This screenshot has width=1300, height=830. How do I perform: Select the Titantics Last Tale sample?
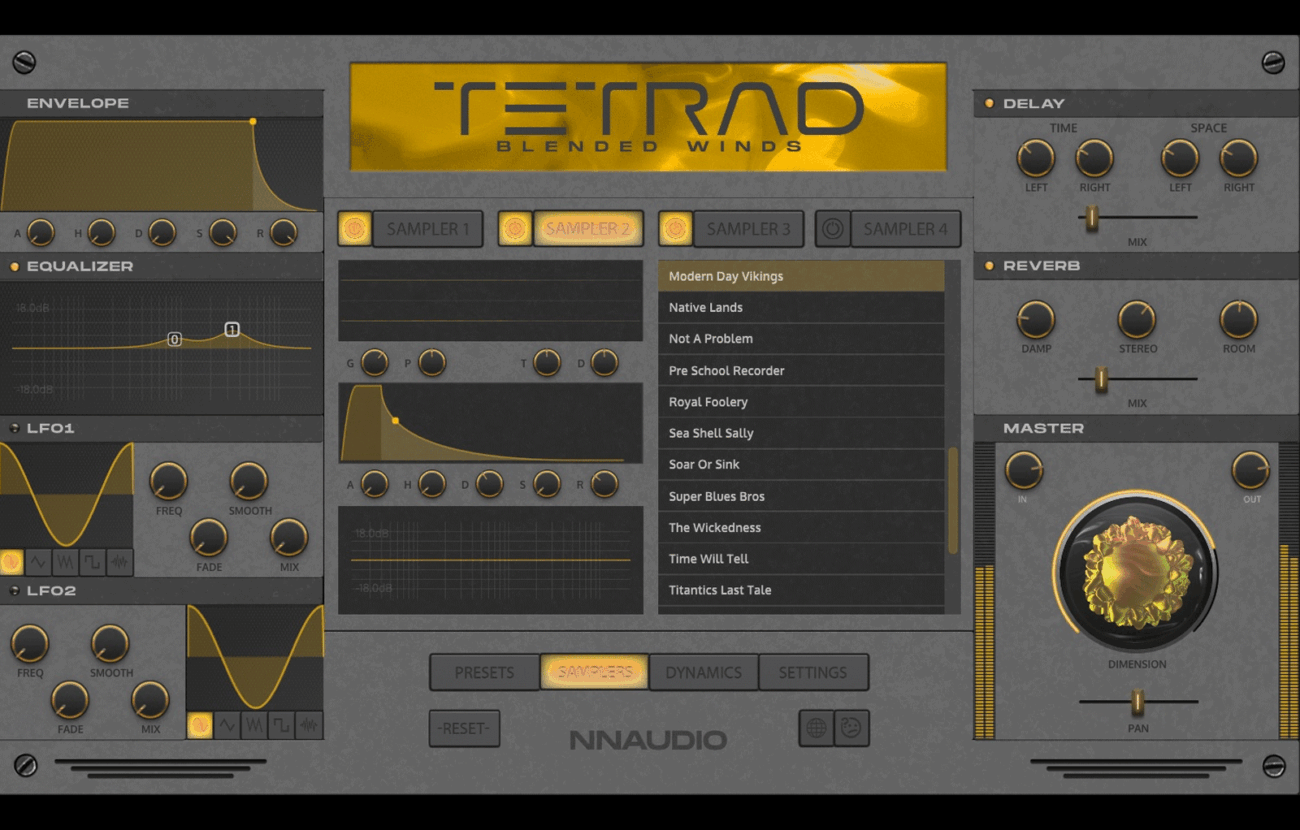coord(801,590)
